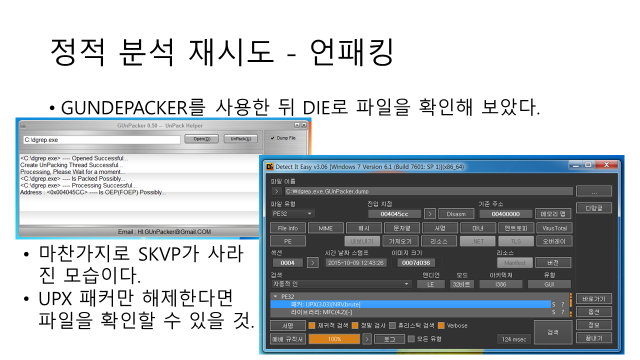Click the DIE file name path field
This screenshot has height=360, width=640.
click(x=429, y=191)
